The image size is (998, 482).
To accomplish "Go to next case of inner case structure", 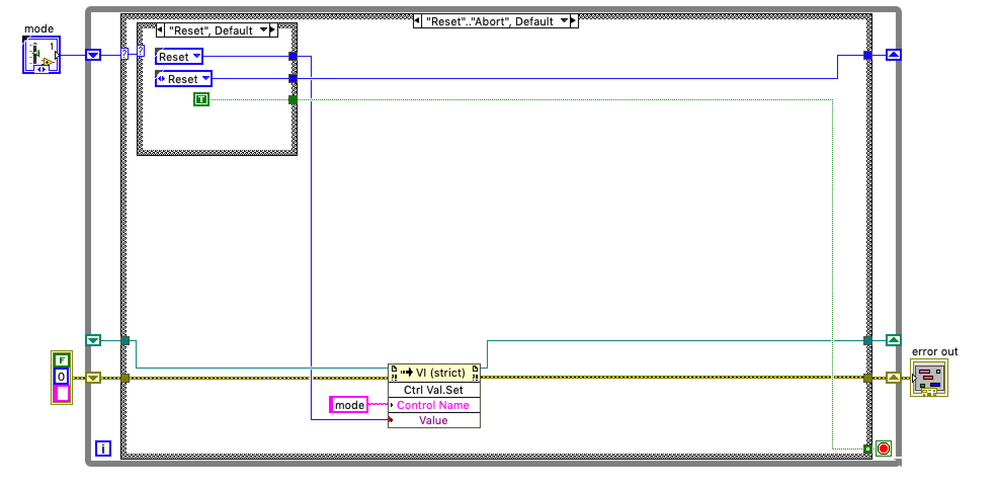I will [273, 30].
